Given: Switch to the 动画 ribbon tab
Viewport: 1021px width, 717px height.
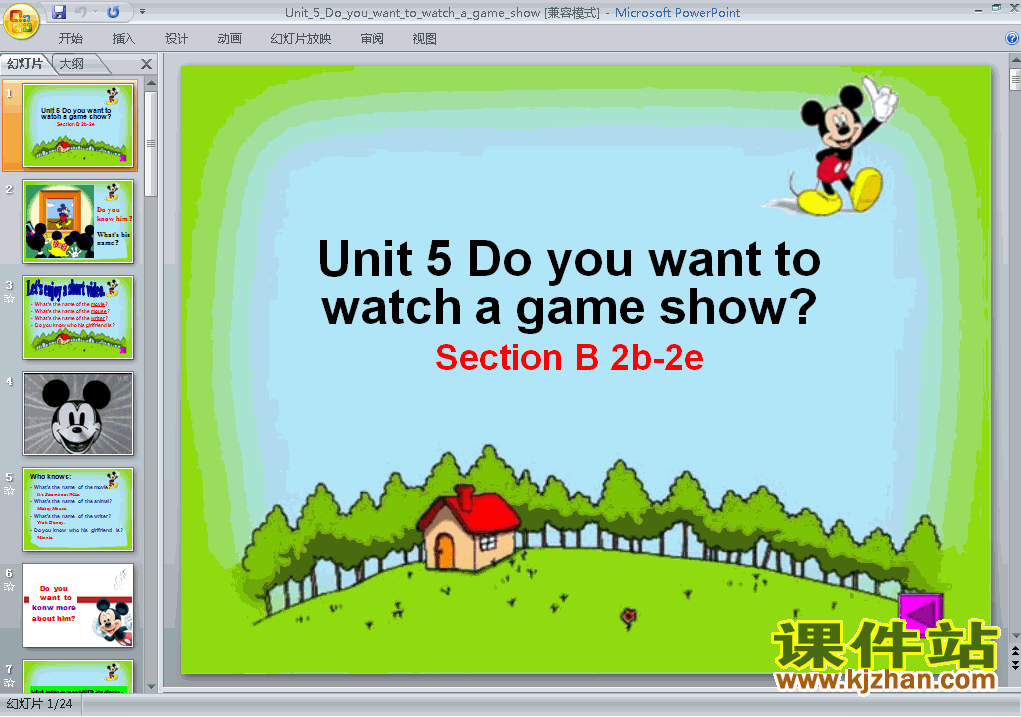Looking at the screenshot, I should (x=229, y=38).
